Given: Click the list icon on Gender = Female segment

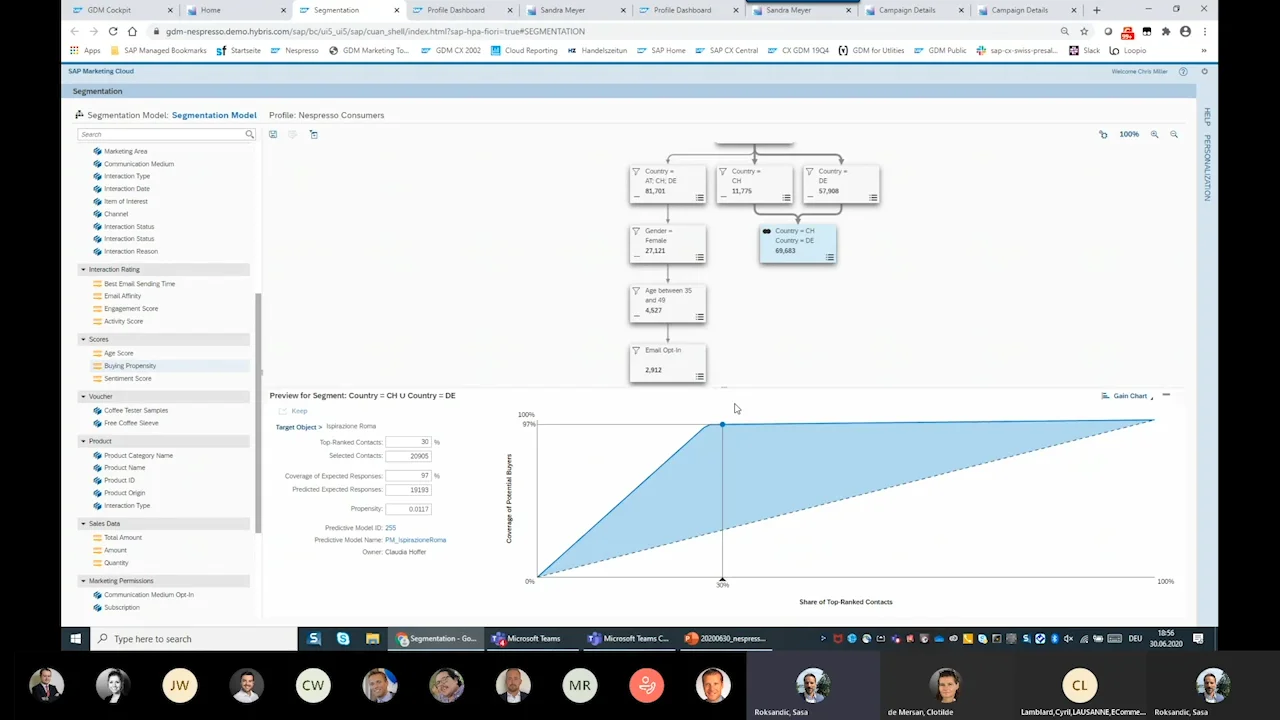Looking at the screenshot, I should (x=700, y=258).
